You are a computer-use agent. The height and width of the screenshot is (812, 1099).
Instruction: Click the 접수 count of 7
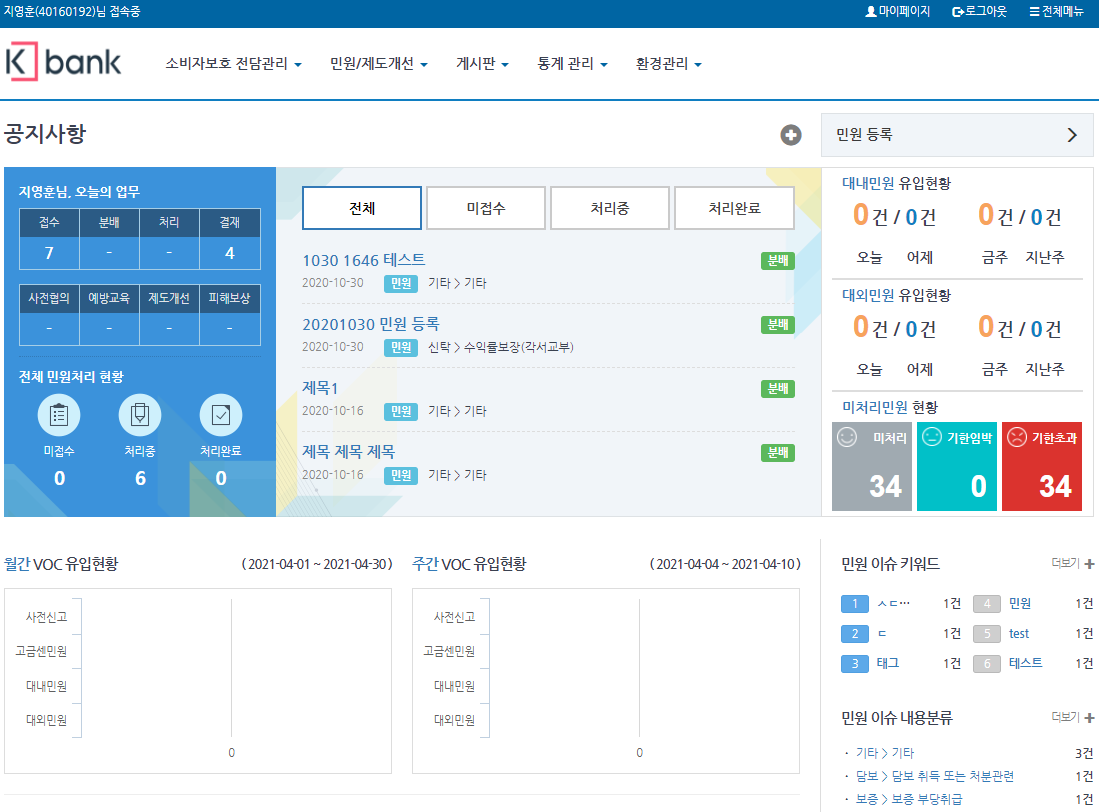tap(49, 253)
